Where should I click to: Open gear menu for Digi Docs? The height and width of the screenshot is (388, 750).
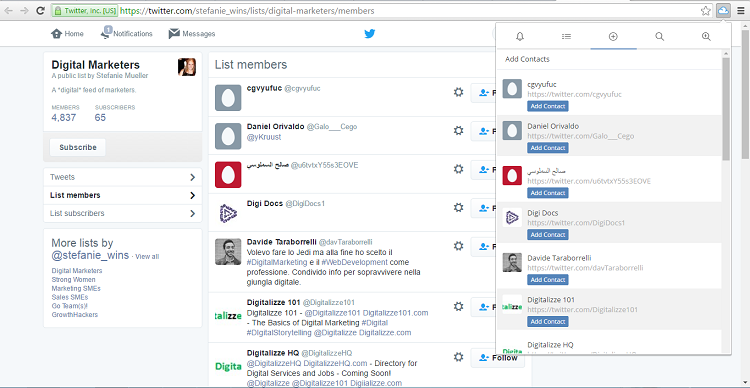[x=458, y=207]
